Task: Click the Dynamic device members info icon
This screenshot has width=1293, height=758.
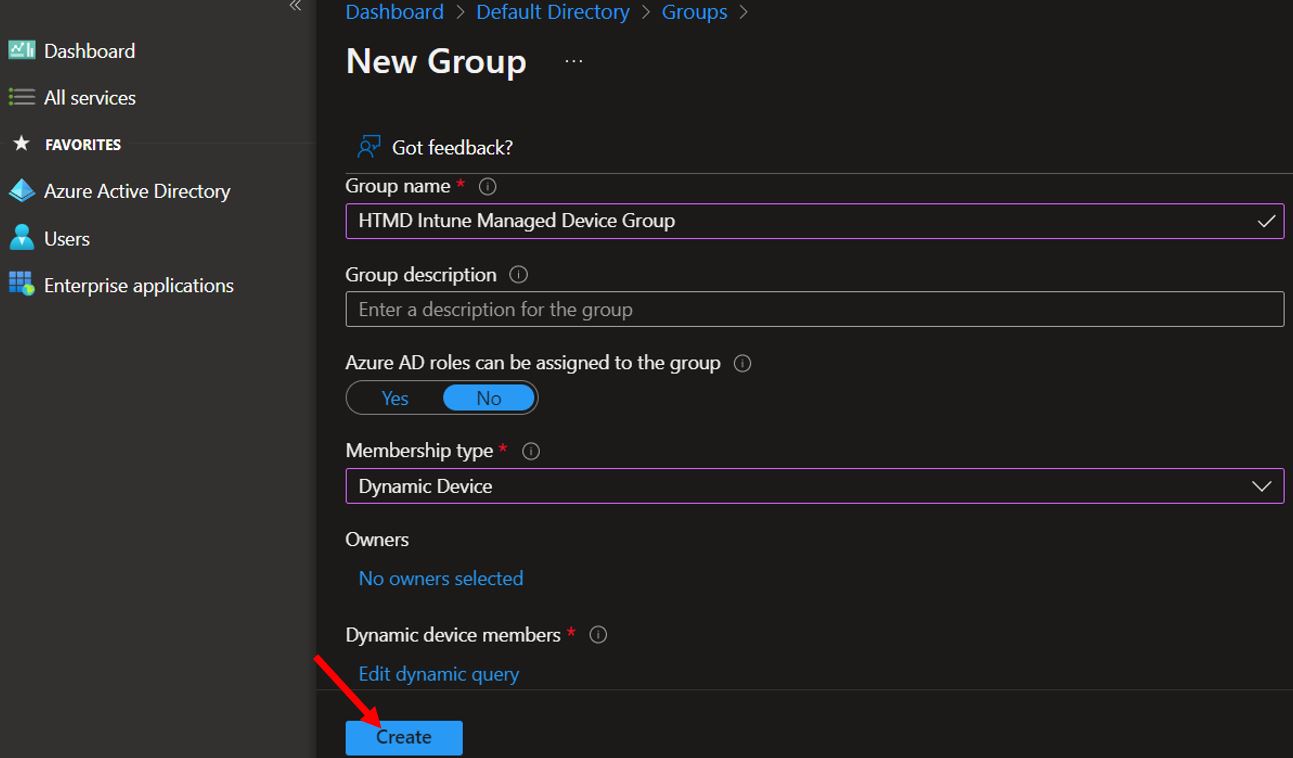Action: pyautogui.click(x=597, y=635)
